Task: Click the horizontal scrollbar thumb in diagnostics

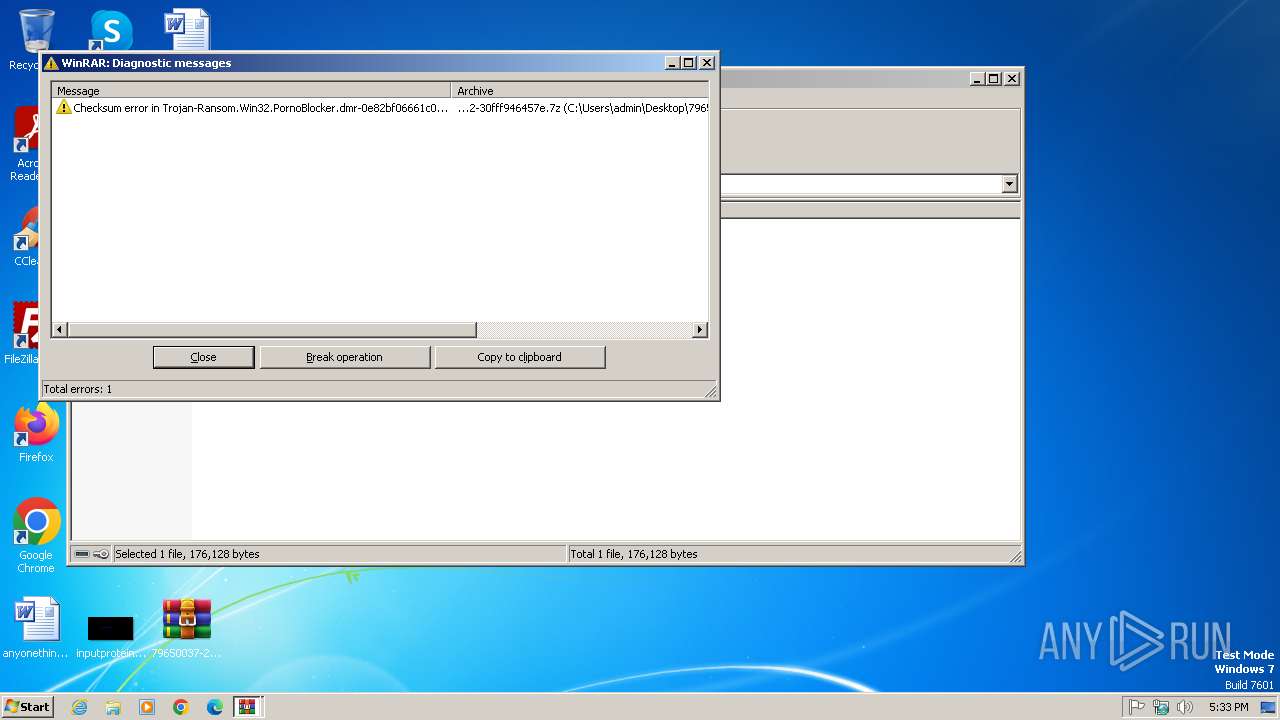Action: [272, 330]
